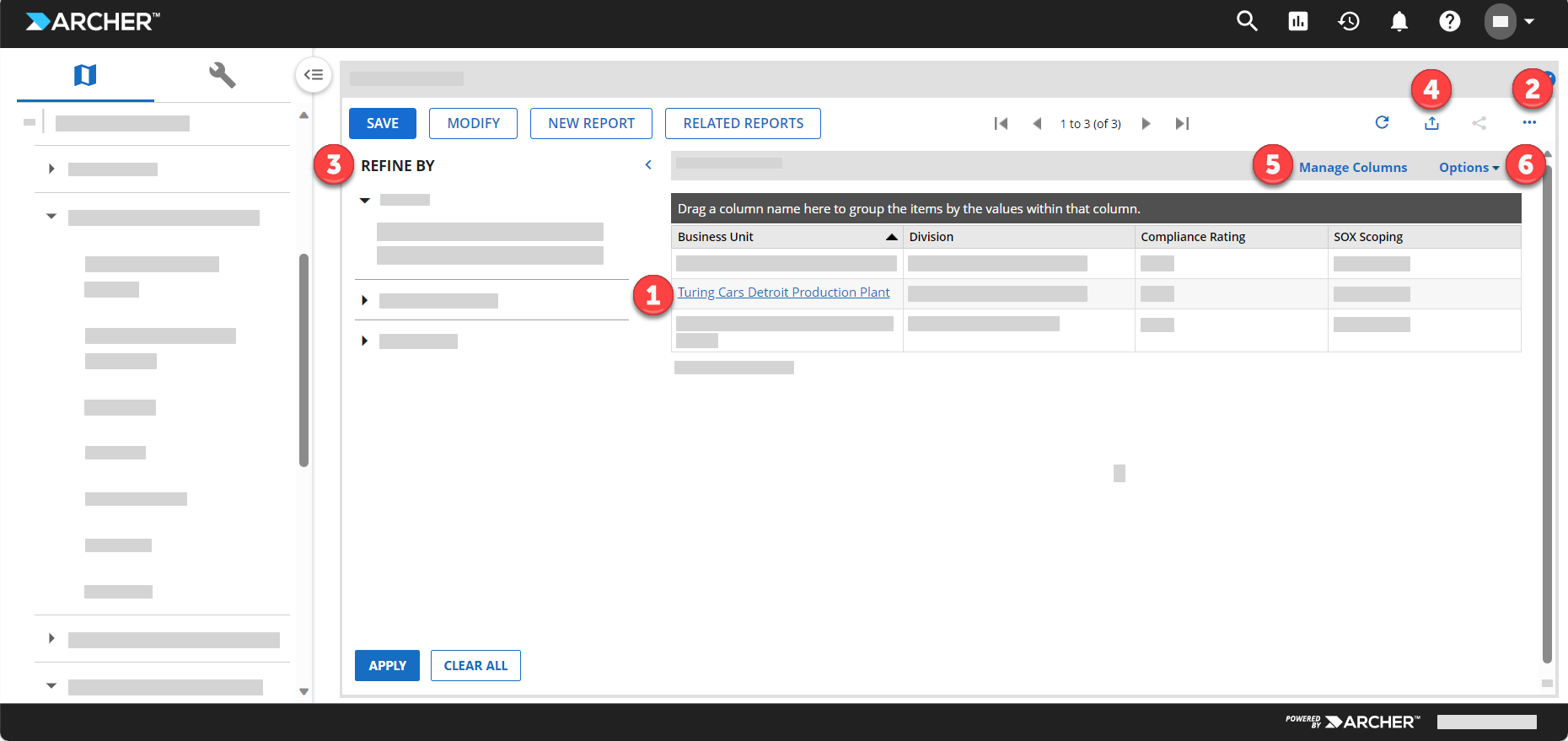Click the MODIFY button

click(473, 123)
